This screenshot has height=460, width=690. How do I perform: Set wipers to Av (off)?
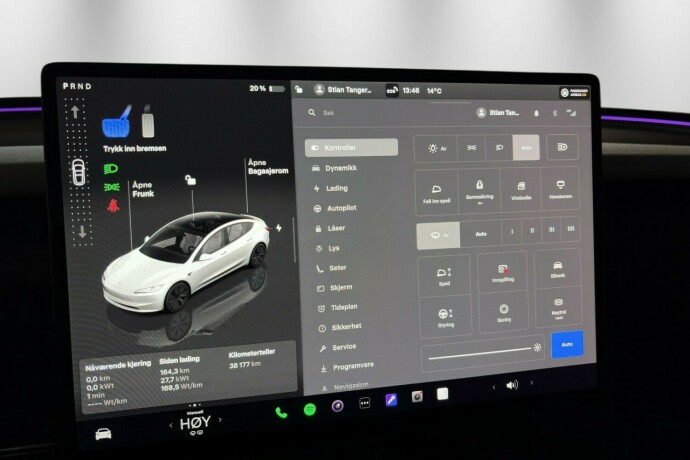tap(438, 235)
